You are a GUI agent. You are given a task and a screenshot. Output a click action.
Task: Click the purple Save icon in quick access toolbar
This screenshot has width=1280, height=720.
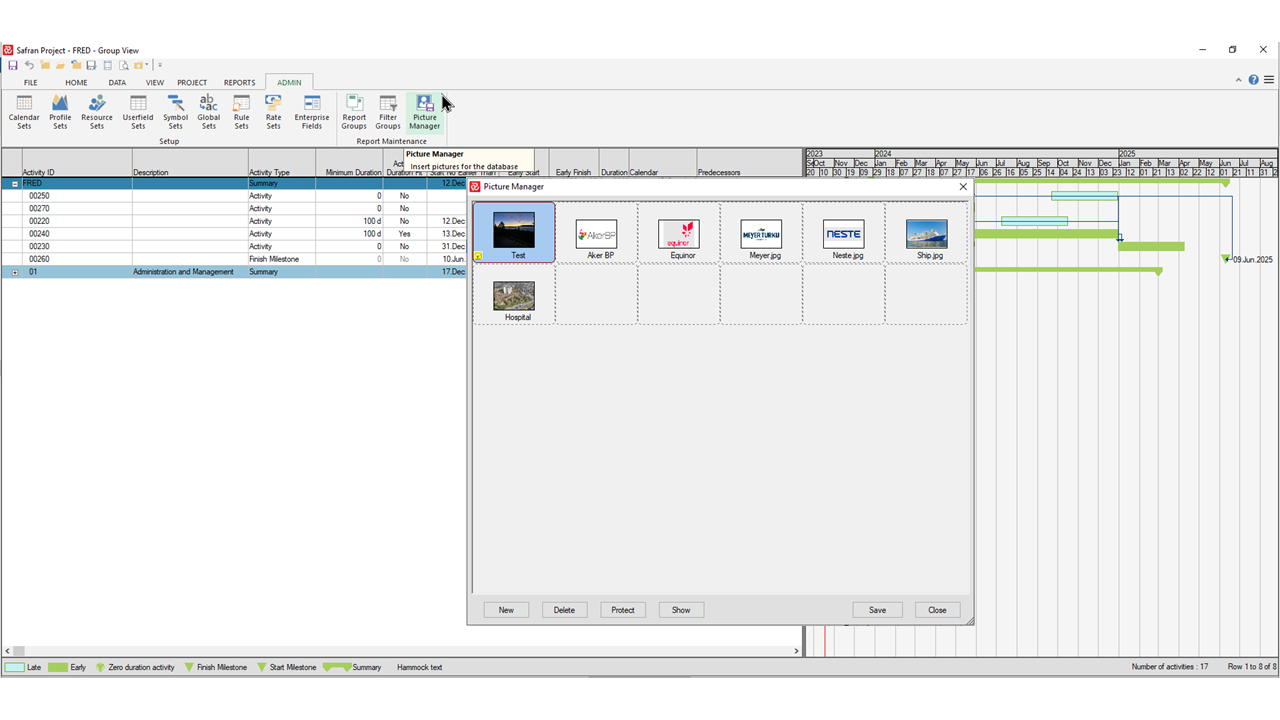(x=13, y=65)
